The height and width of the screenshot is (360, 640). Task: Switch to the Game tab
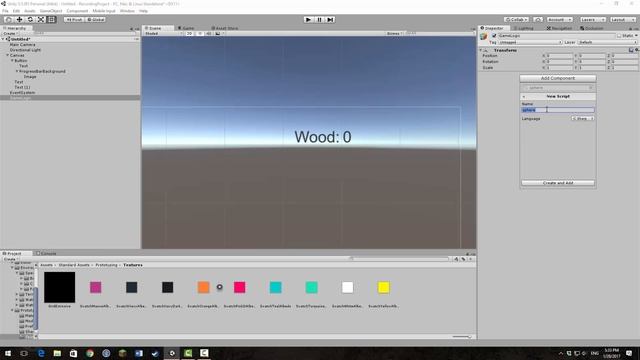187,28
